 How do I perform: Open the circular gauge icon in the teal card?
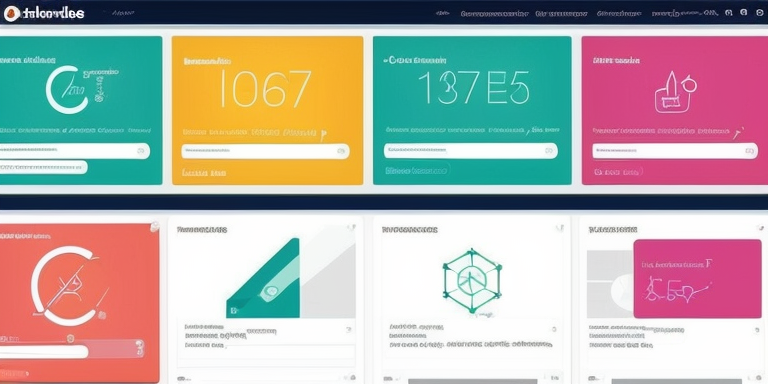(x=68, y=90)
